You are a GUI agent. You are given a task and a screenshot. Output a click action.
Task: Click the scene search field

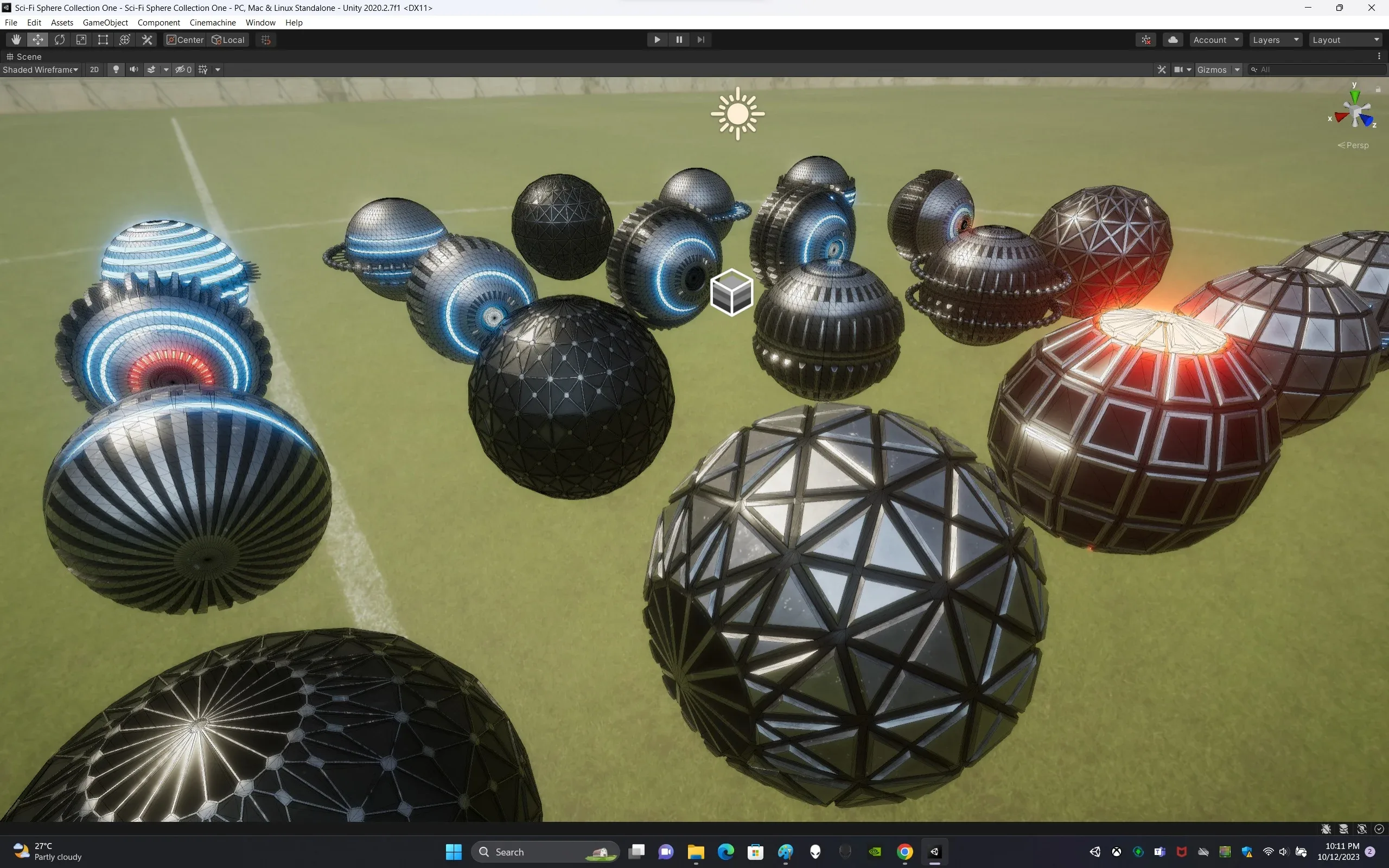point(1320,69)
